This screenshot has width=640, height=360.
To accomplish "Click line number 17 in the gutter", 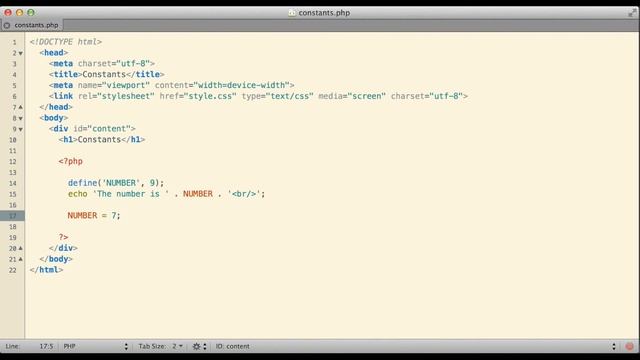I will point(13,216).
